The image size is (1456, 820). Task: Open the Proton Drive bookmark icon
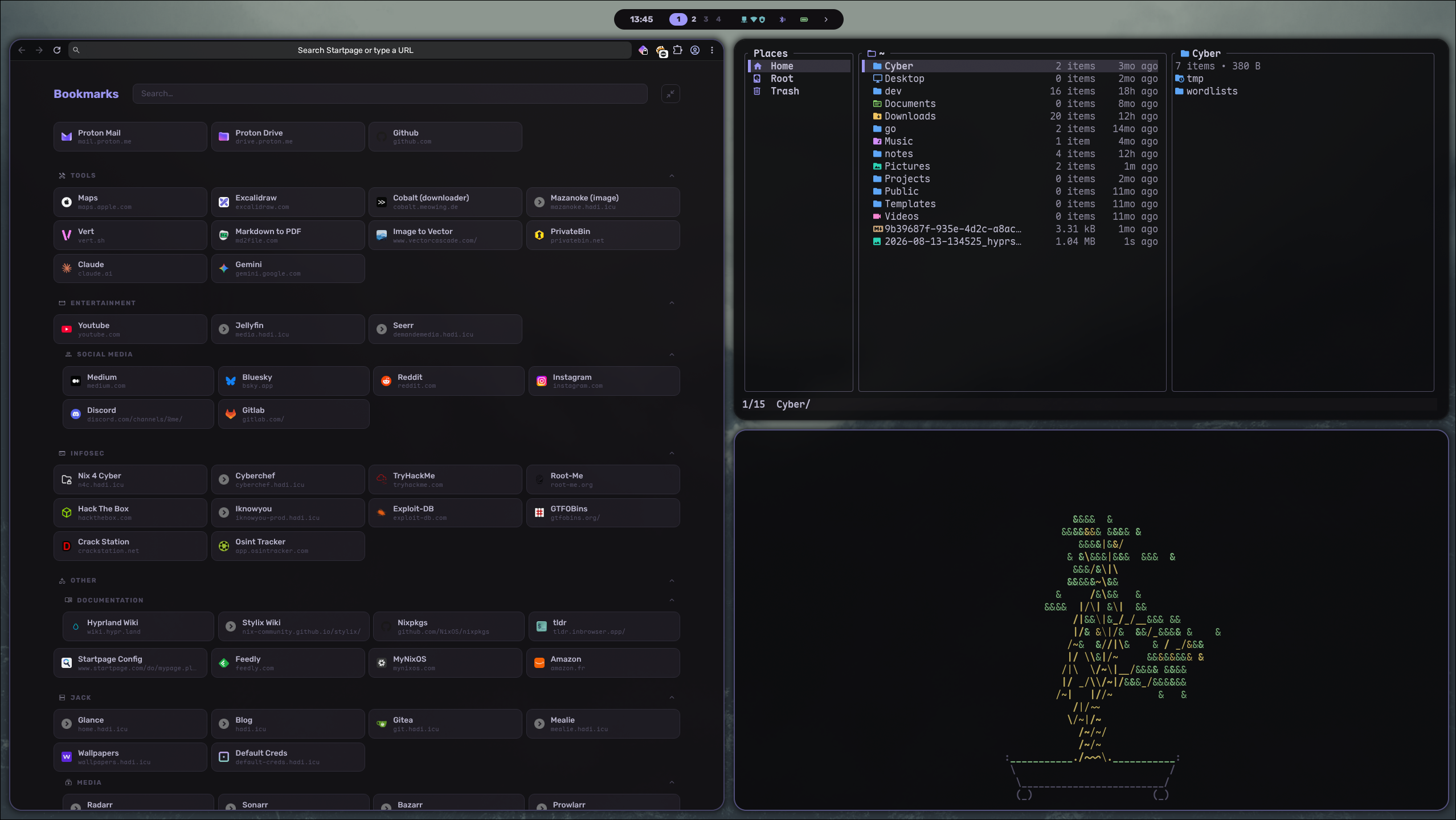point(224,137)
